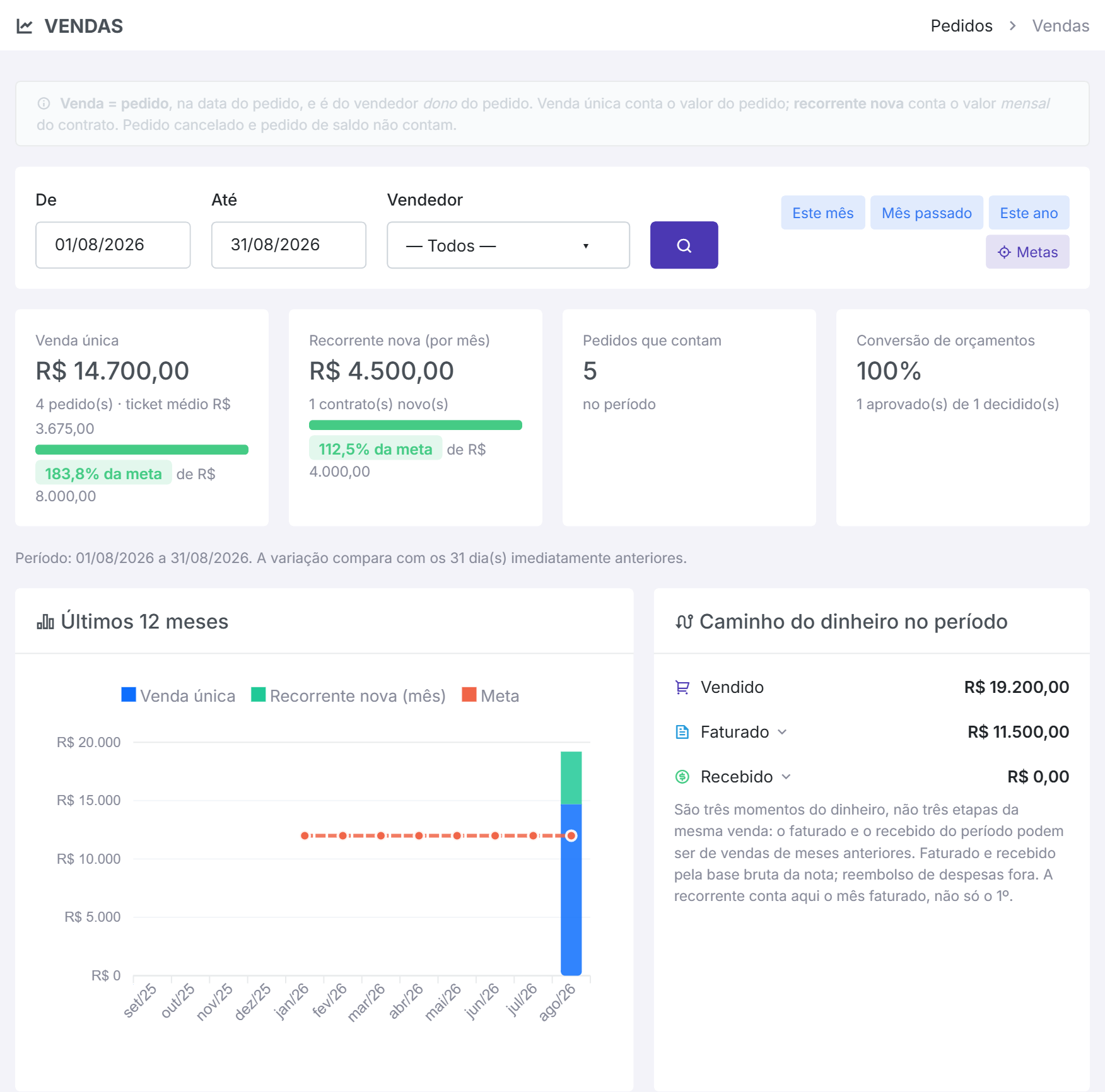Toggle Meta series in chart legend
Viewport: 1105px width, 1092px height.
tap(491, 695)
